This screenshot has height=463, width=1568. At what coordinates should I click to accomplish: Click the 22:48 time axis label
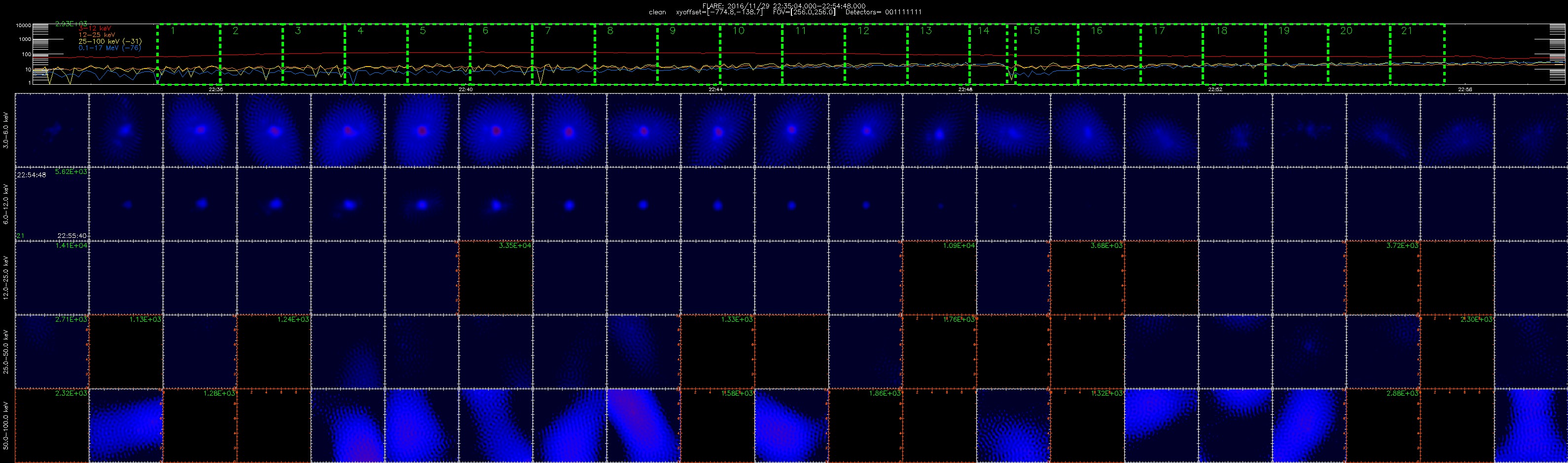965,90
